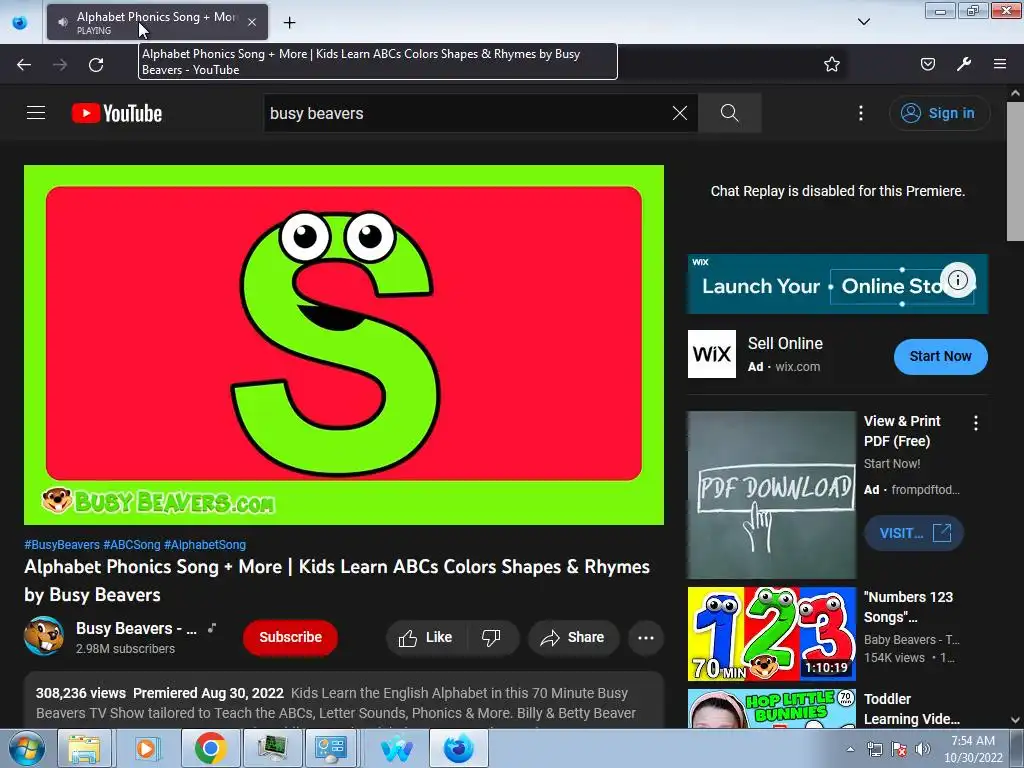
Task: Open the PDF Download ad thumbnail
Action: coord(771,494)
